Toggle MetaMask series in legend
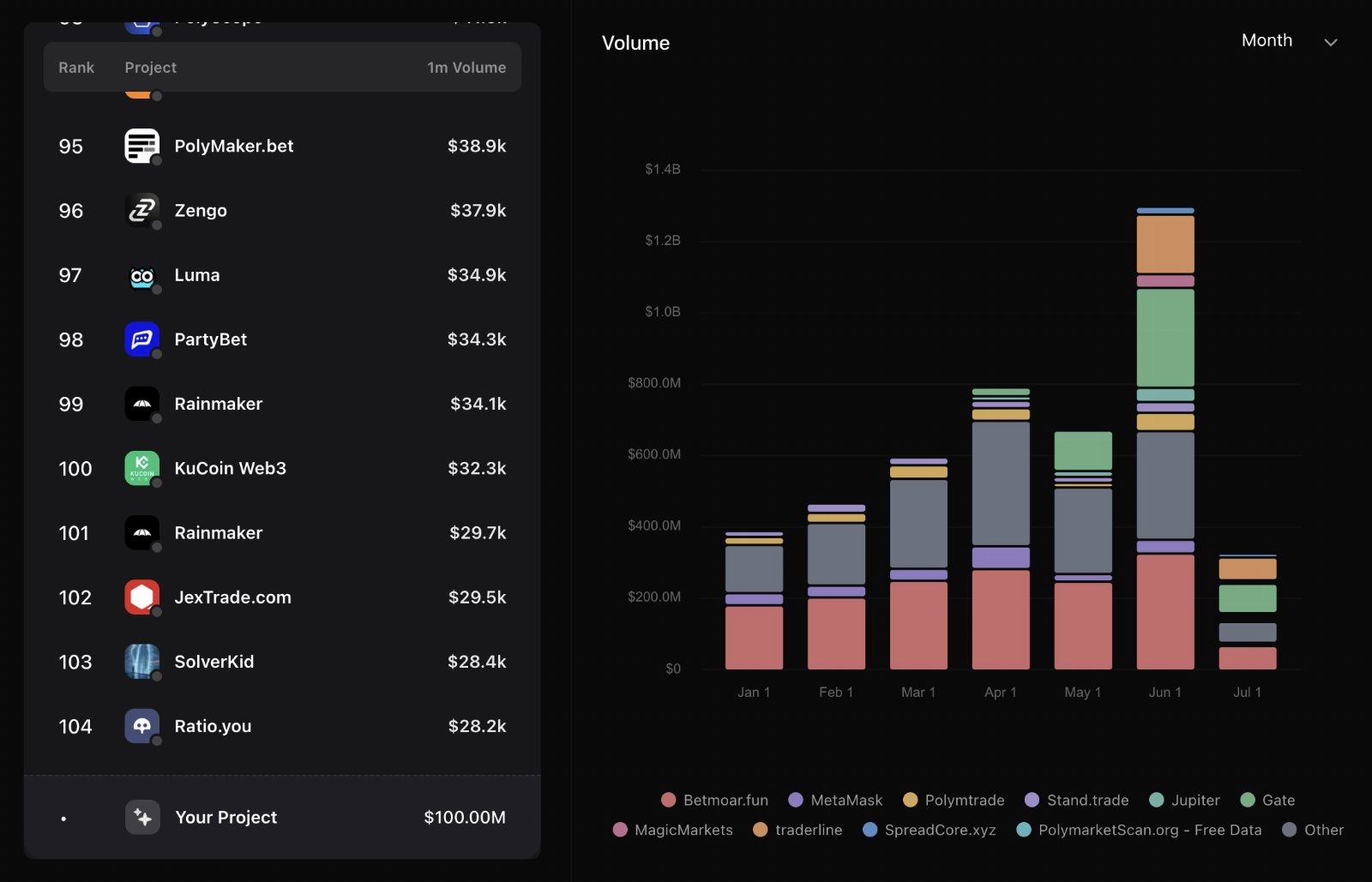This screenshot has height=882, width=1372. click(x=834, y=800)
